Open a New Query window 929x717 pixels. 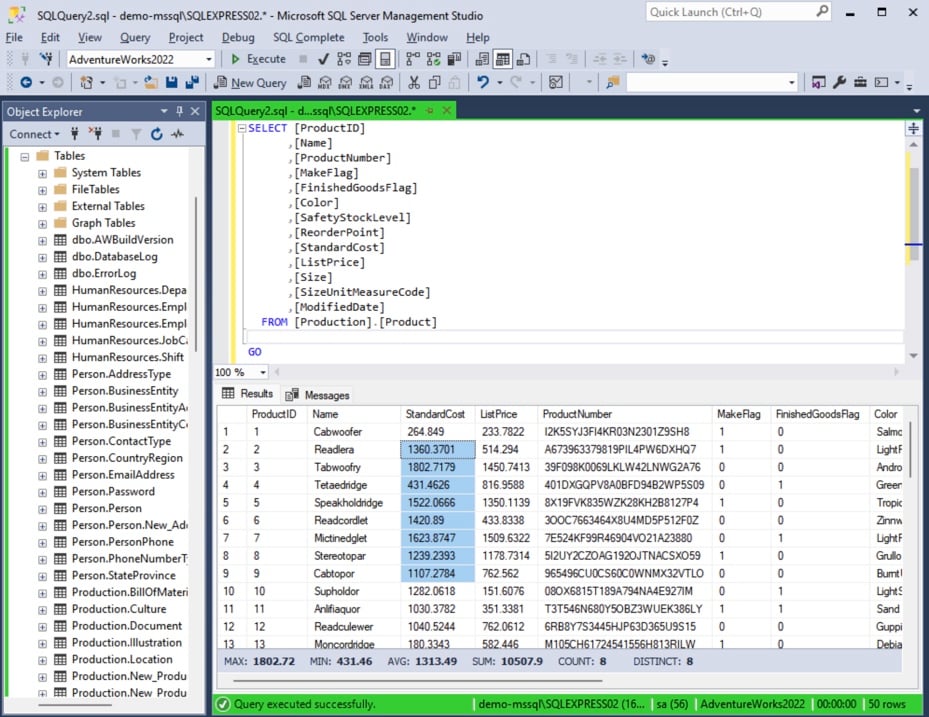pyautogui.click(x=250, y=82)
